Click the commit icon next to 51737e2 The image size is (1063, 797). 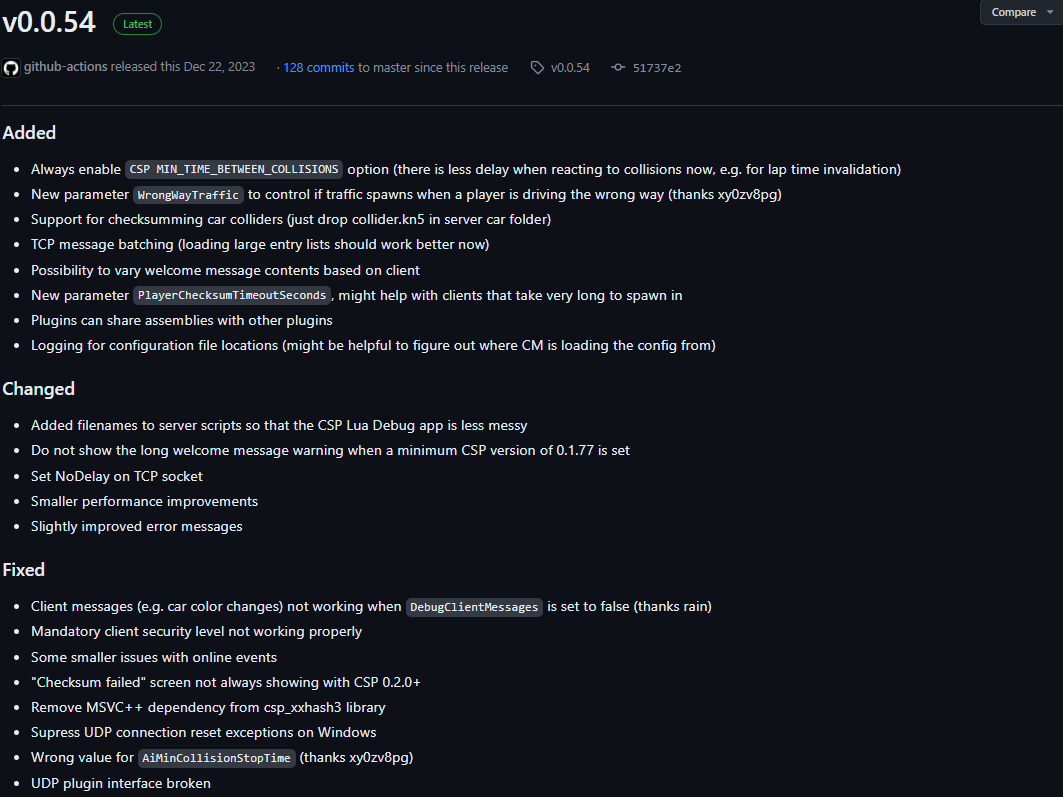(x=618, y=68)
